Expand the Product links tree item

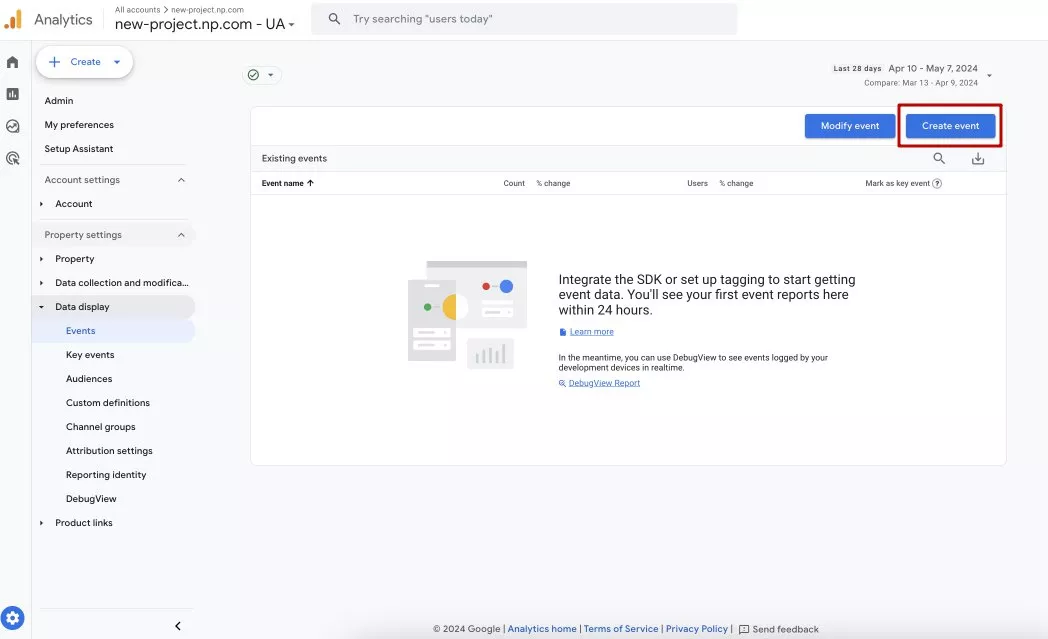pyautogui.click(x=41, y=523)
